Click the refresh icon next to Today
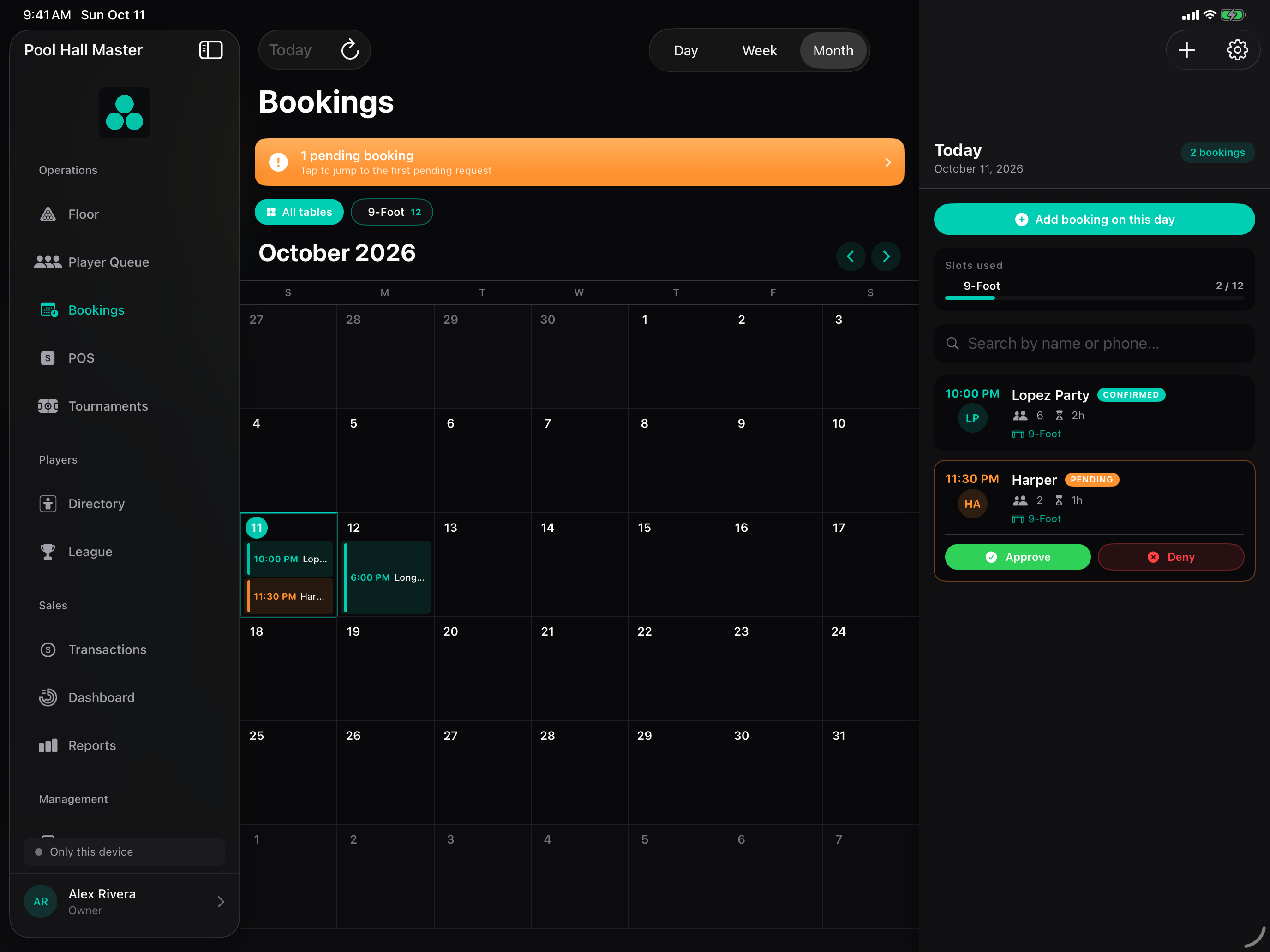Image resolution: width=1270 pixels, height=952 pixels. pos(350,50)
